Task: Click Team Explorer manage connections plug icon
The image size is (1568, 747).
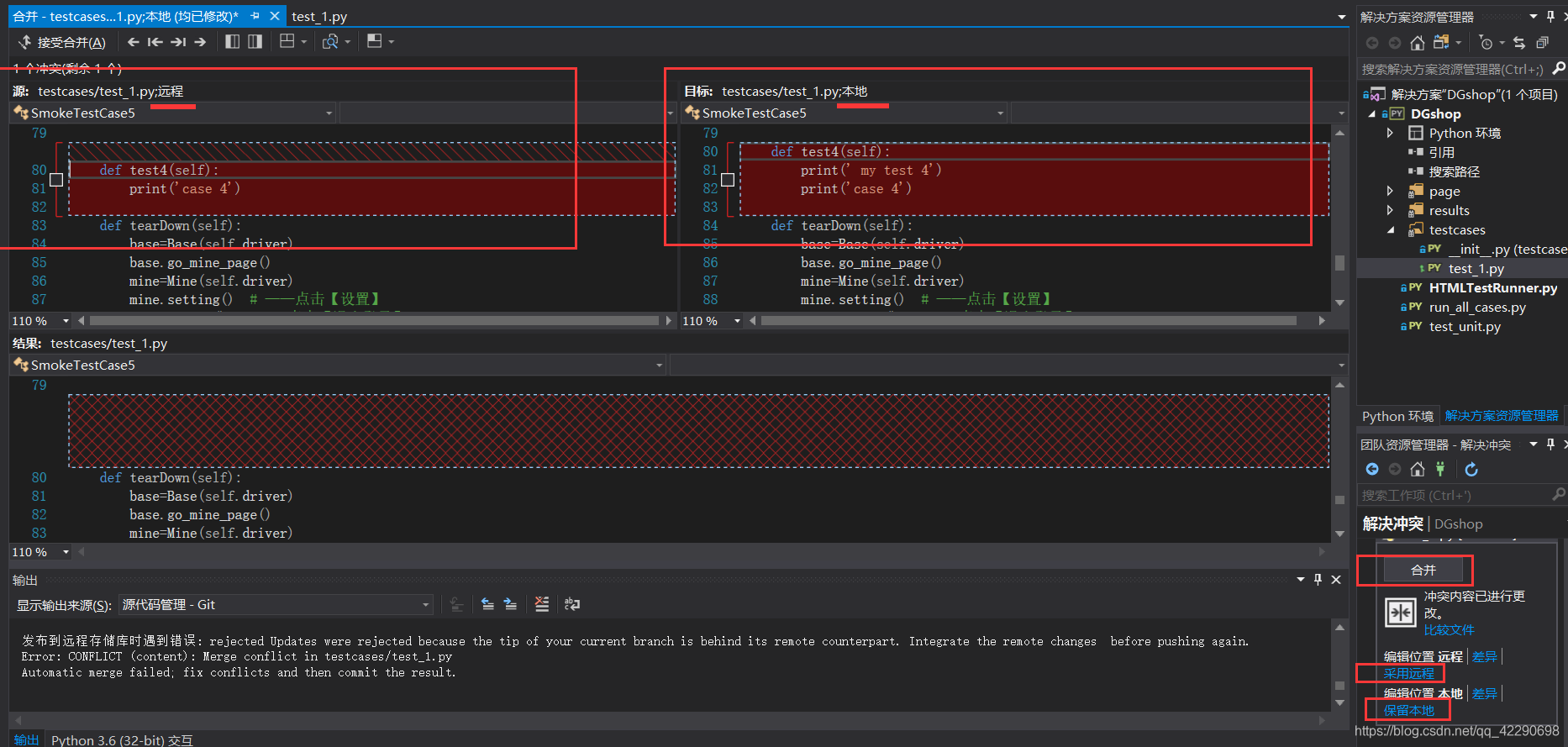Action: [1440, 469]
